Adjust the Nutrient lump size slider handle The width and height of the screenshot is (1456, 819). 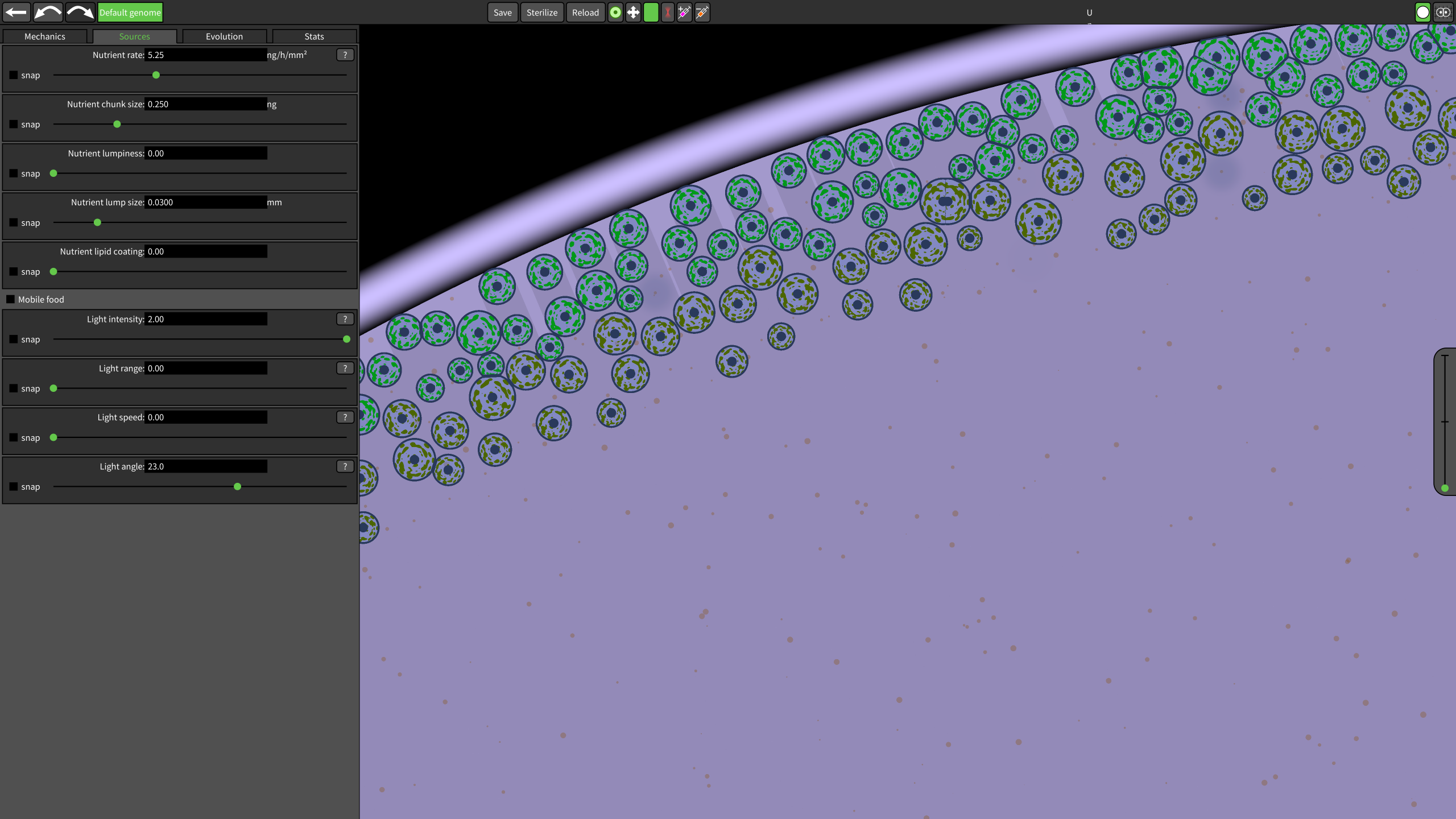(97, 222)
